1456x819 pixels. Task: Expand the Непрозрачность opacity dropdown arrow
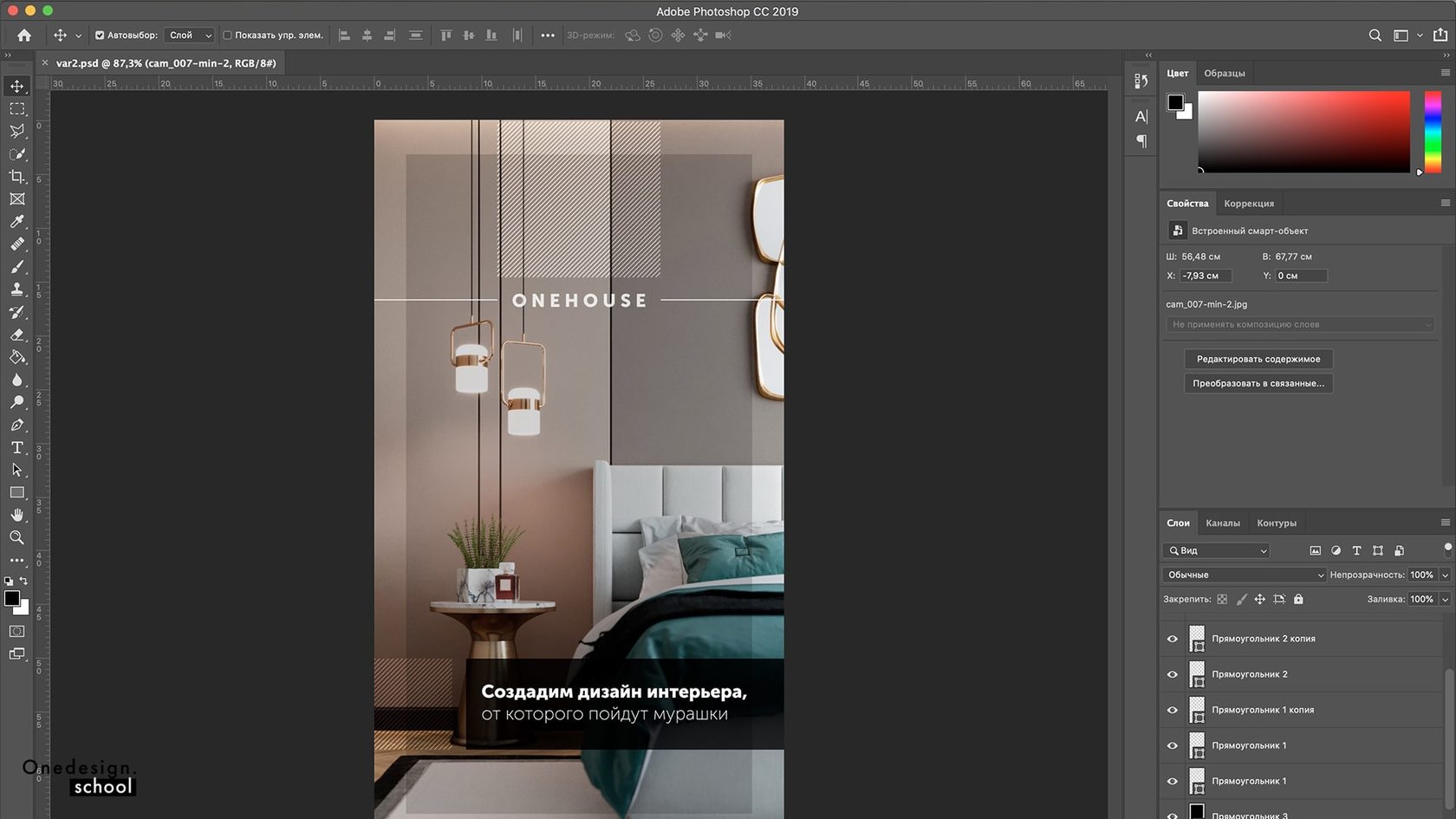1445,575
